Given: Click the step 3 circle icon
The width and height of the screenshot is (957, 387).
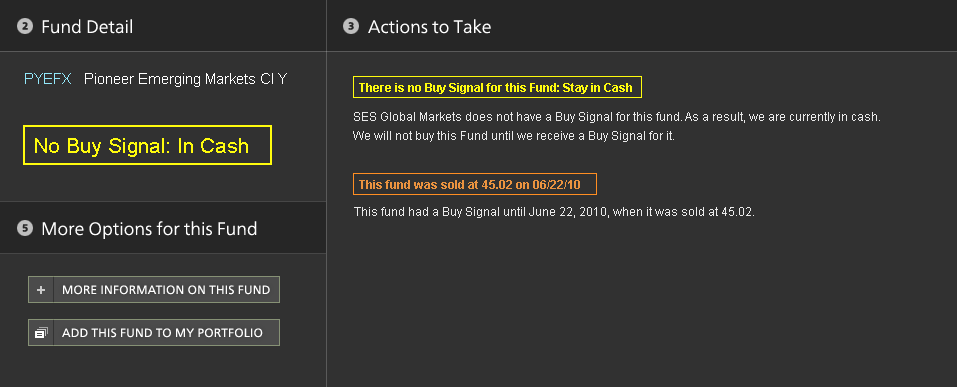Looking at the screenshot, I should [x=351, y=27].
